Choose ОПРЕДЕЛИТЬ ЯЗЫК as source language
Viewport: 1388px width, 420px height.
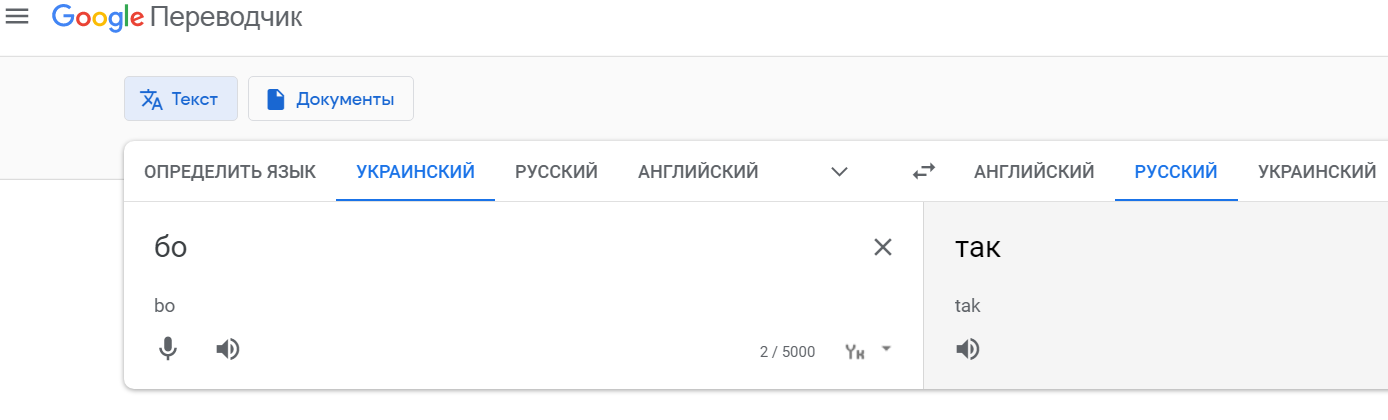[x=230, y=172]
